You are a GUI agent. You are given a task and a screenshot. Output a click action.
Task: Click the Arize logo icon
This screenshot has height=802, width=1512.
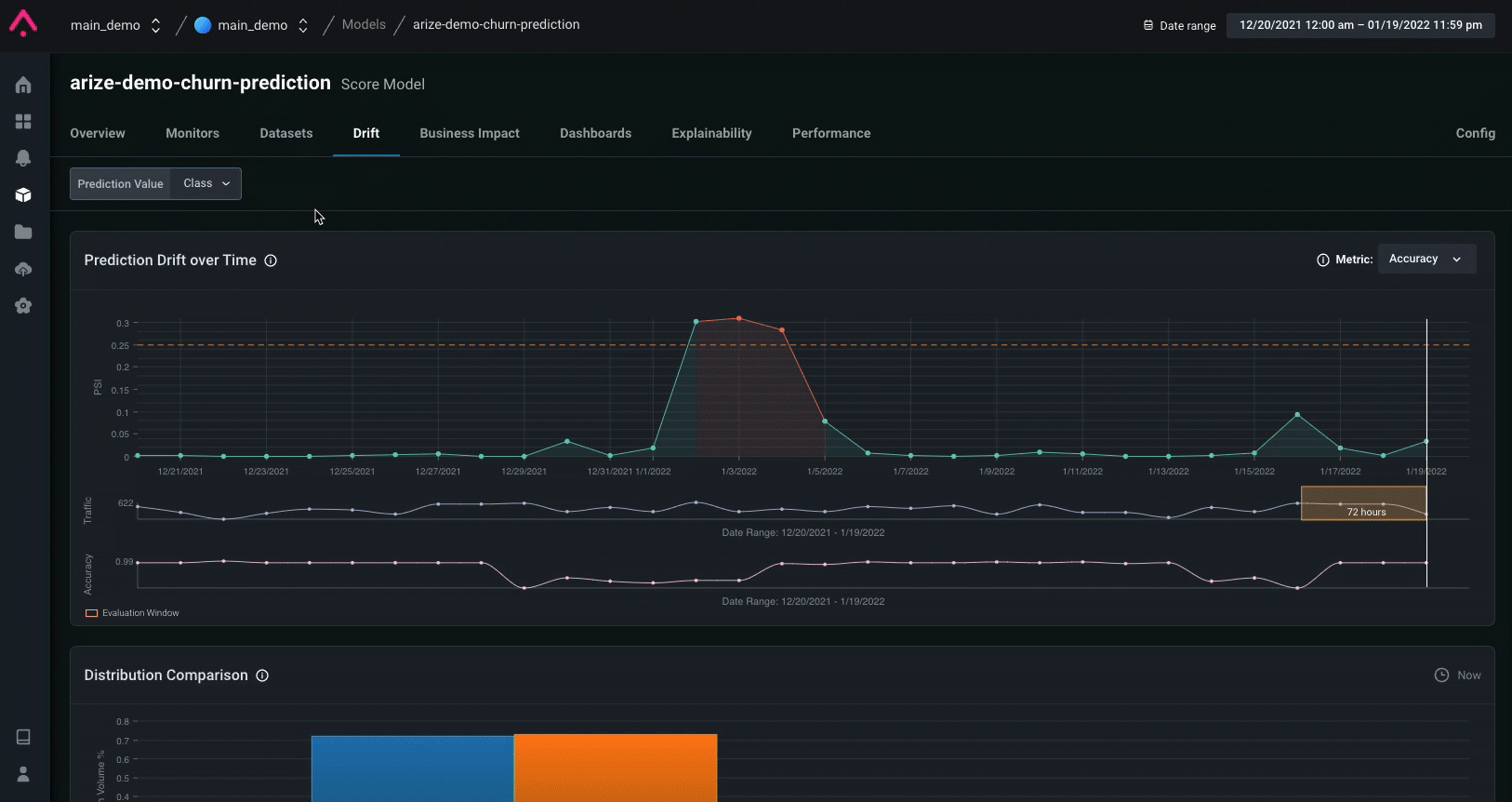tap(23, 23)
